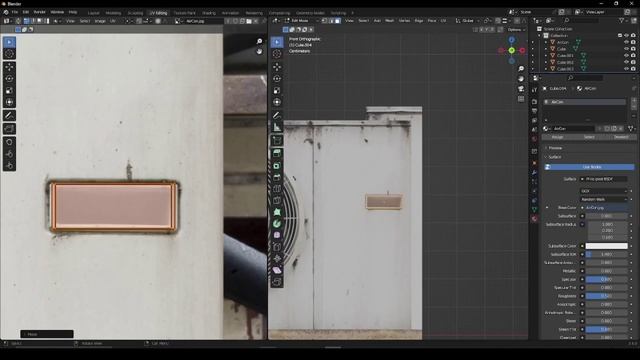Select the Annotate tool in UV editor toolbar
This screenshot has width=640, height=360.
point(9,116)
